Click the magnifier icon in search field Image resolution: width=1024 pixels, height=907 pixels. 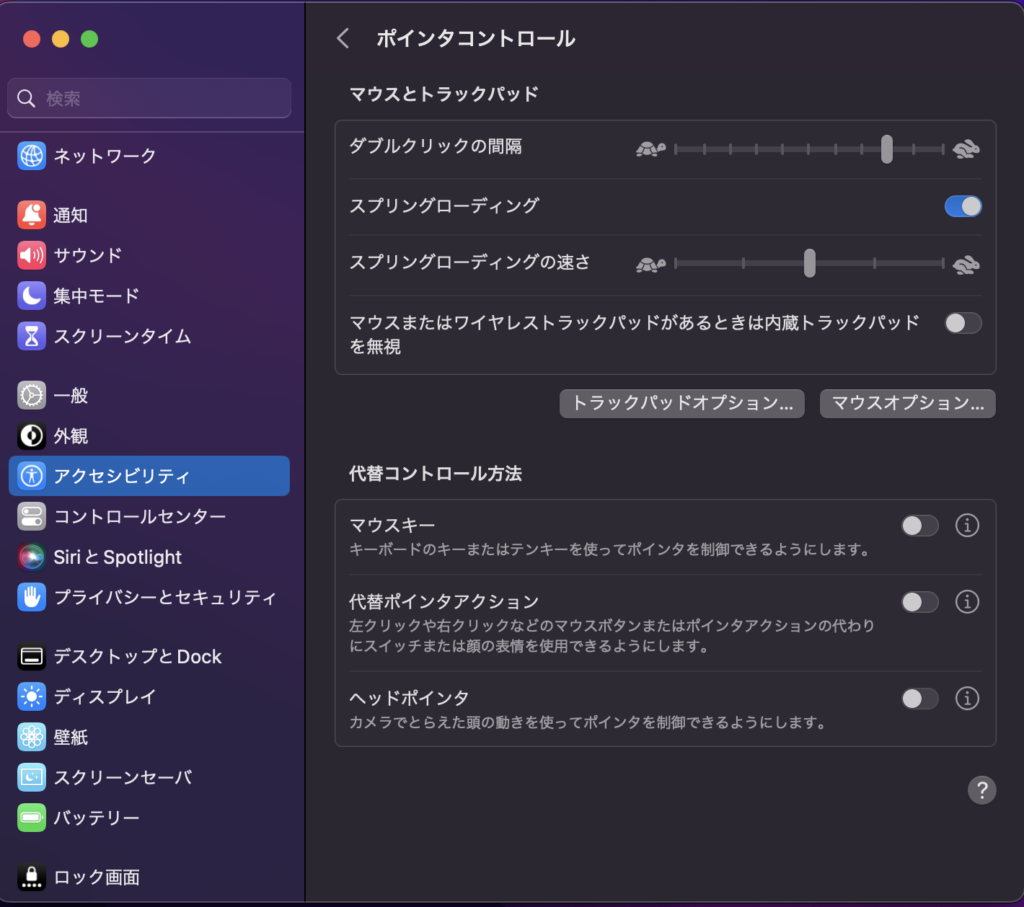[26, 99]
